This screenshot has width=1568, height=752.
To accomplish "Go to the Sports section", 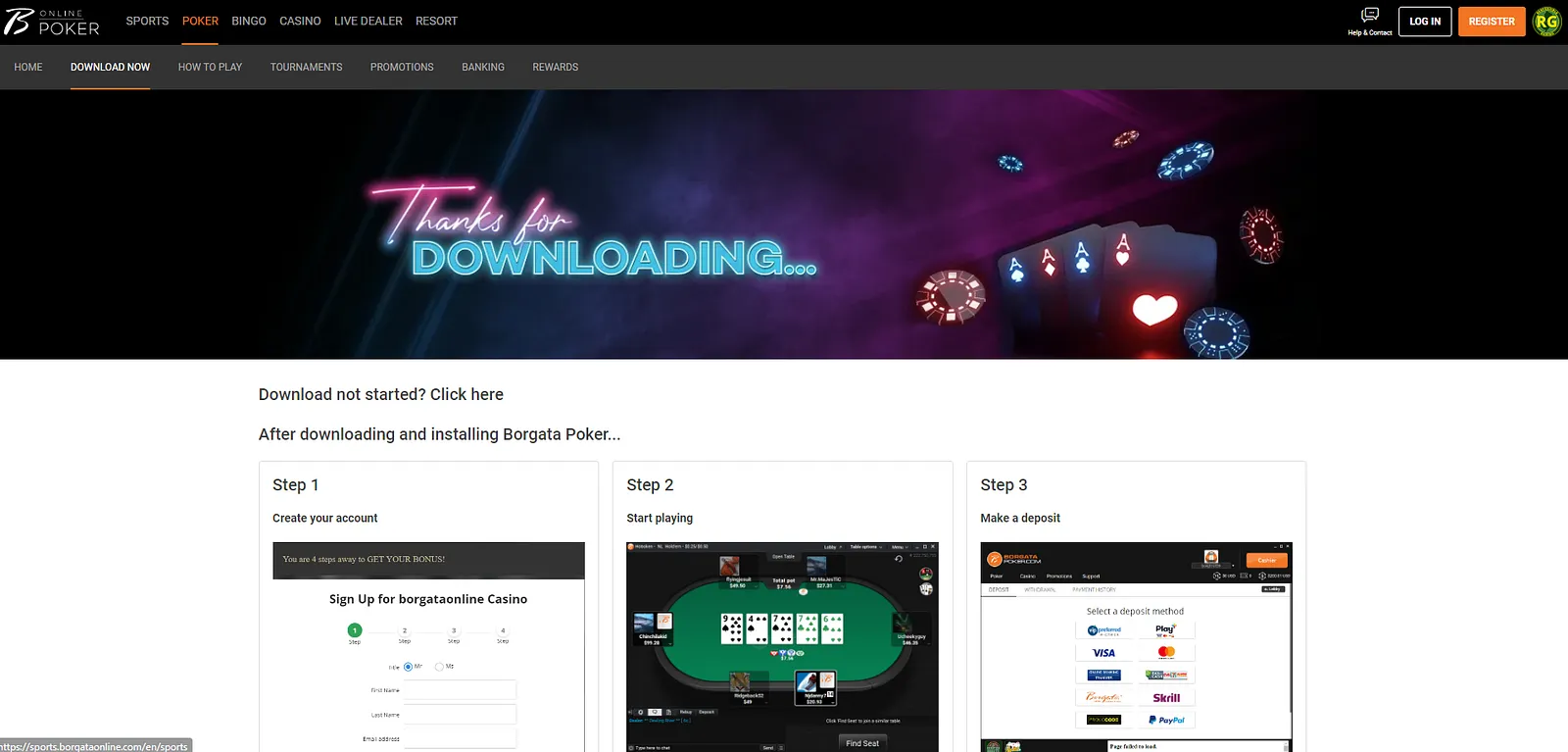I will (147, 21).
